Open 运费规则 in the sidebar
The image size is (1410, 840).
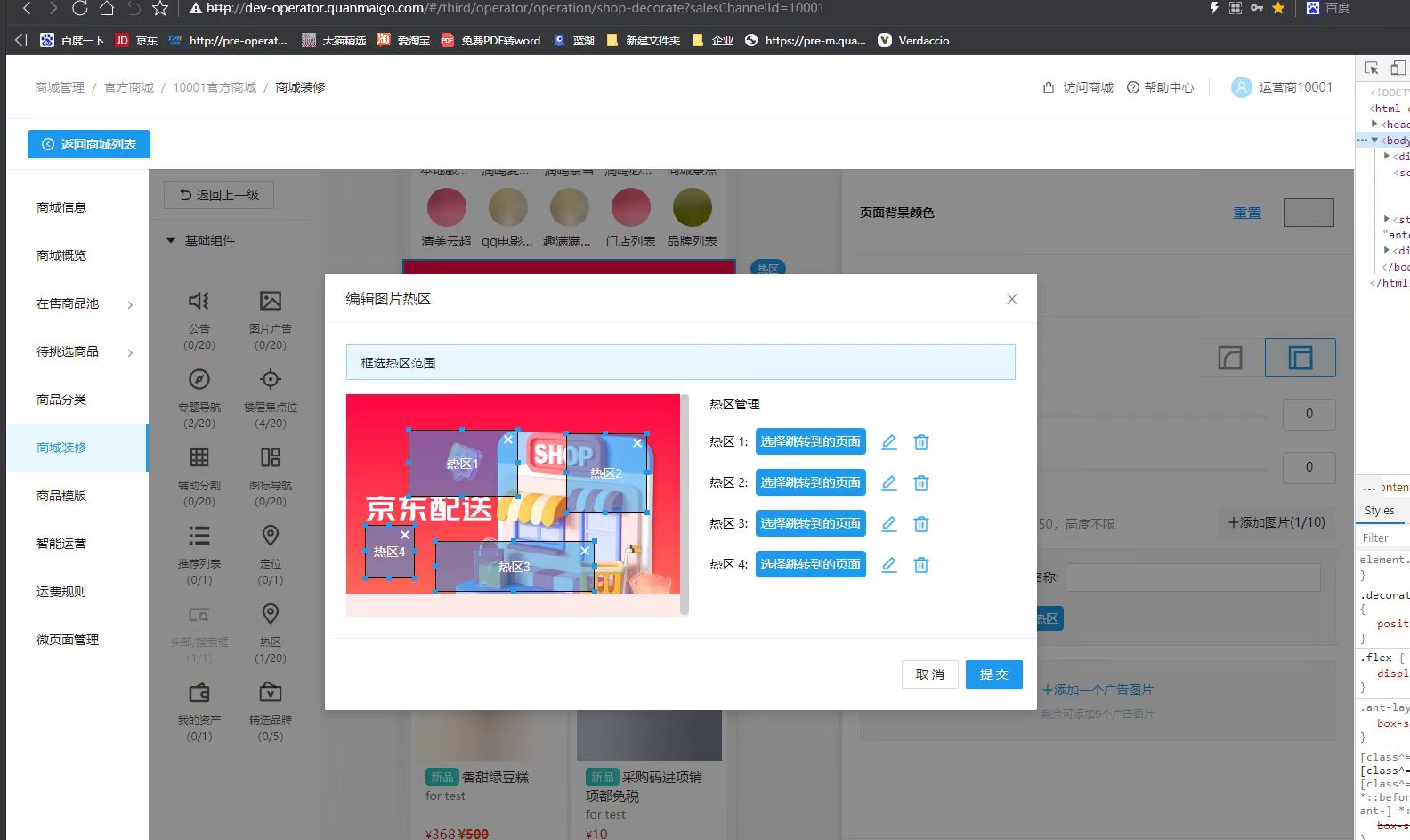pyautogui.click(x=61, y=592)
